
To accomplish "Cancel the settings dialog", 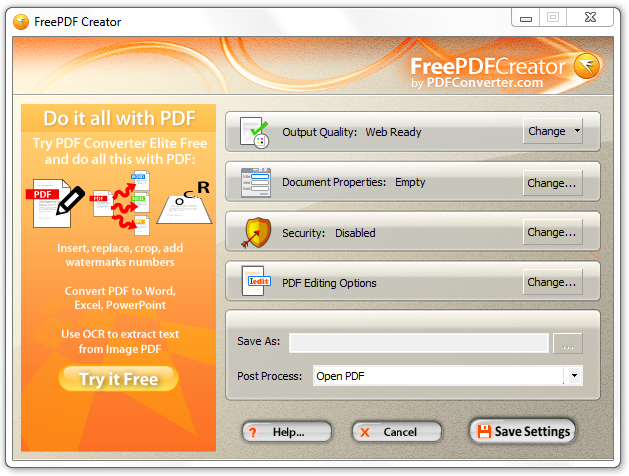I will click(x=397, y=432).
